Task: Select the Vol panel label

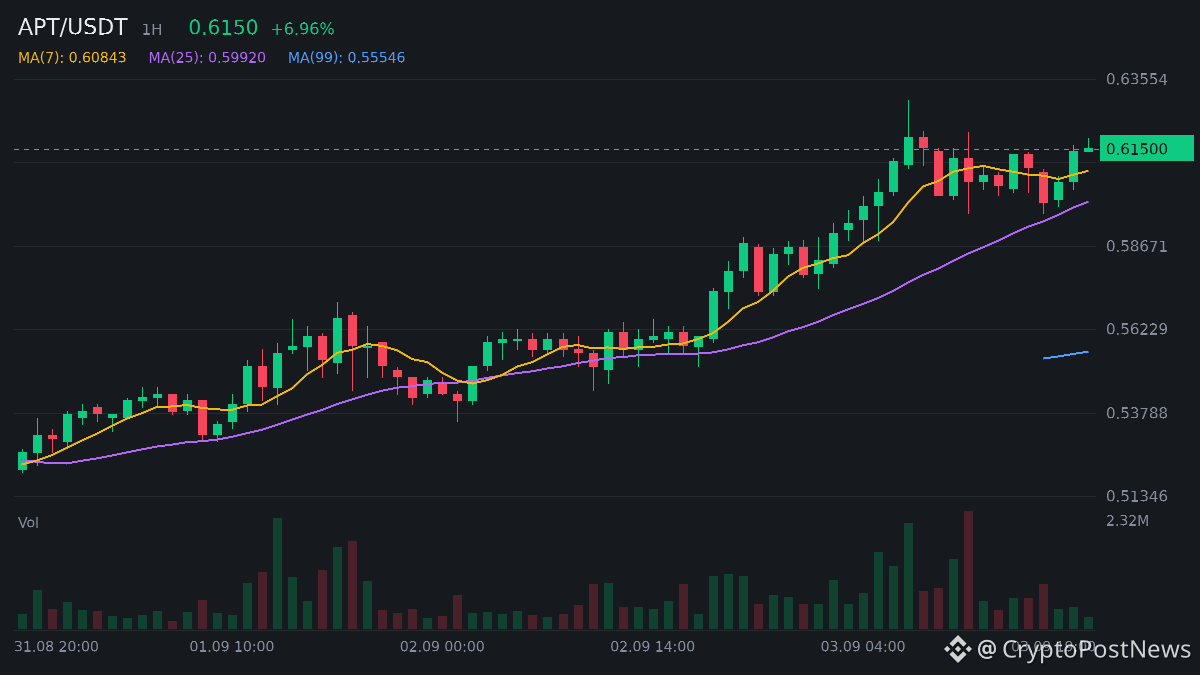Action: point(29,523)
